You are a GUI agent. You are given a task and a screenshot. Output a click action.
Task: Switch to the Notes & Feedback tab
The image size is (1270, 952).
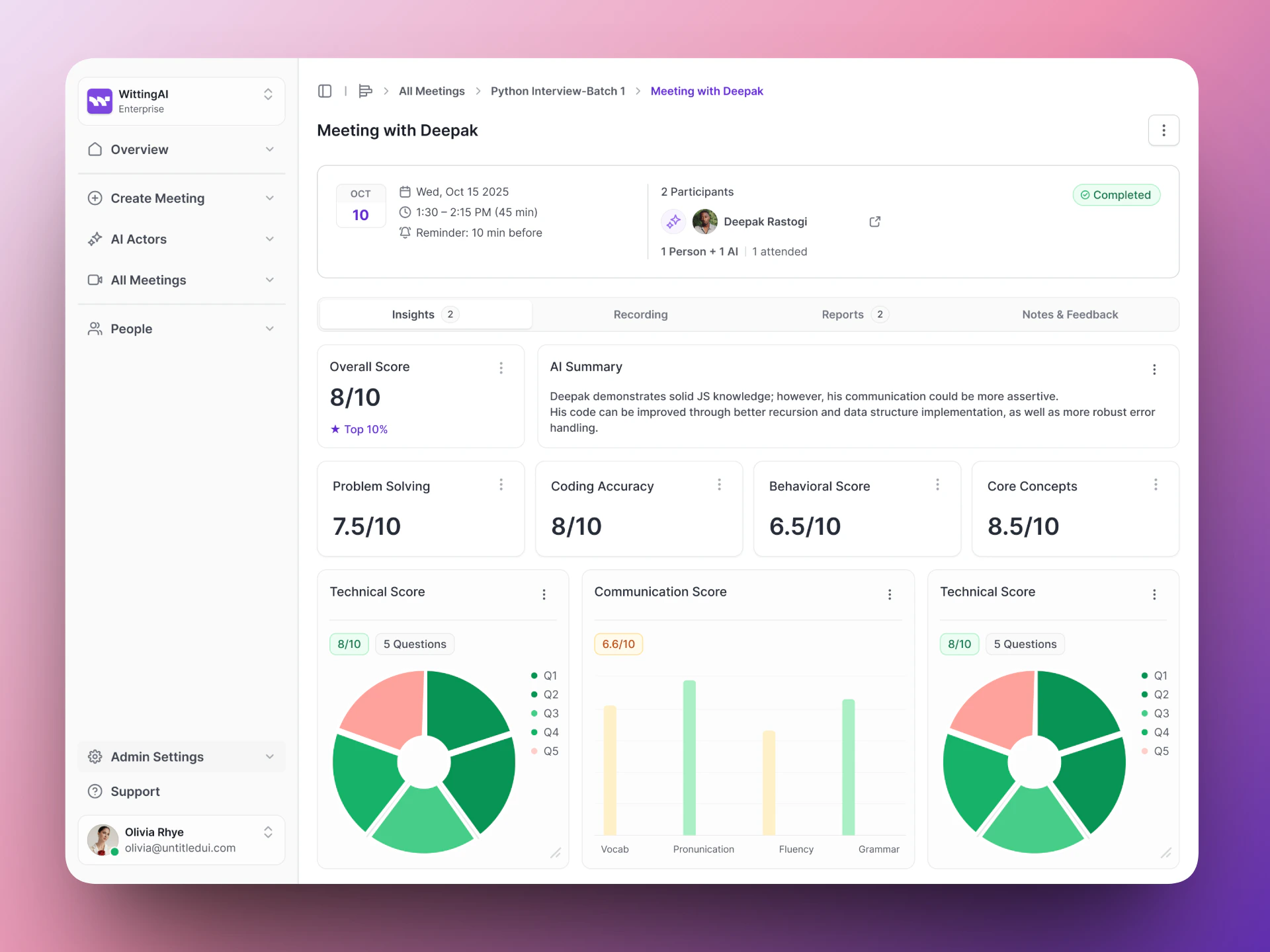1070,315
